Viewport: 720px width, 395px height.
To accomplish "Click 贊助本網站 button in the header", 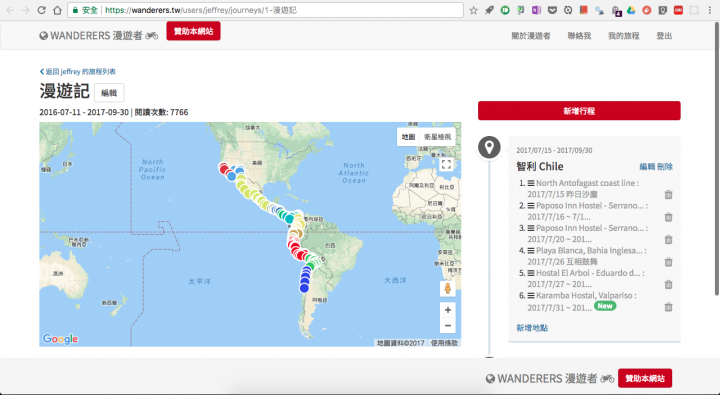I will point(193,31).
